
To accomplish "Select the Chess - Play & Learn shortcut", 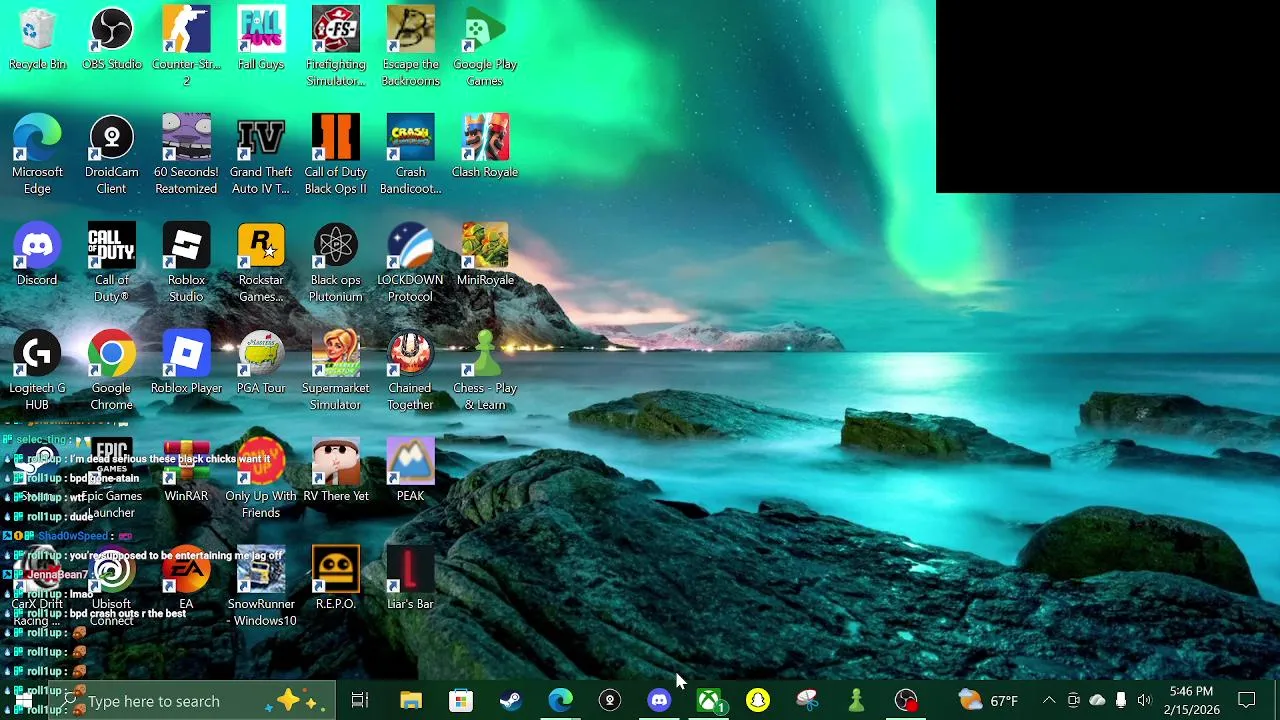I will 485,371.
